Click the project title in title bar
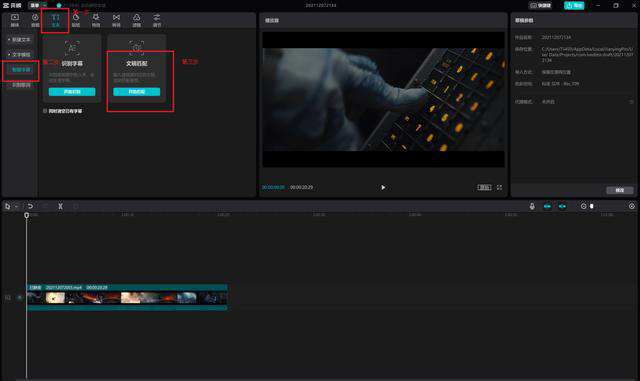 pyautogui.click(x=321, y=5)
